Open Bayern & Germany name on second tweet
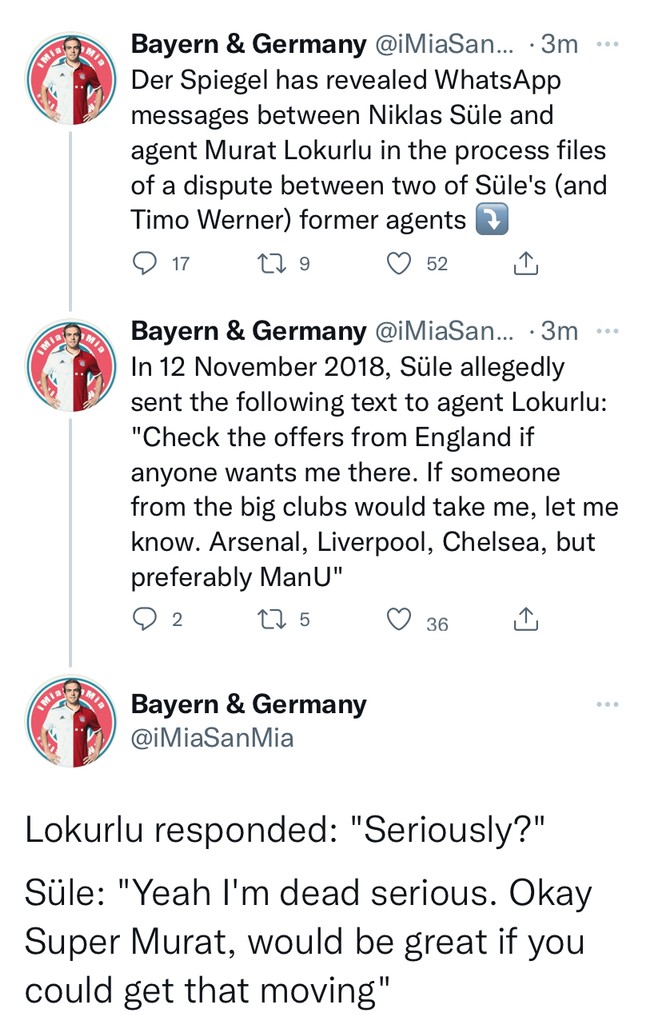654x1024 pixels. tap(249, 331)
